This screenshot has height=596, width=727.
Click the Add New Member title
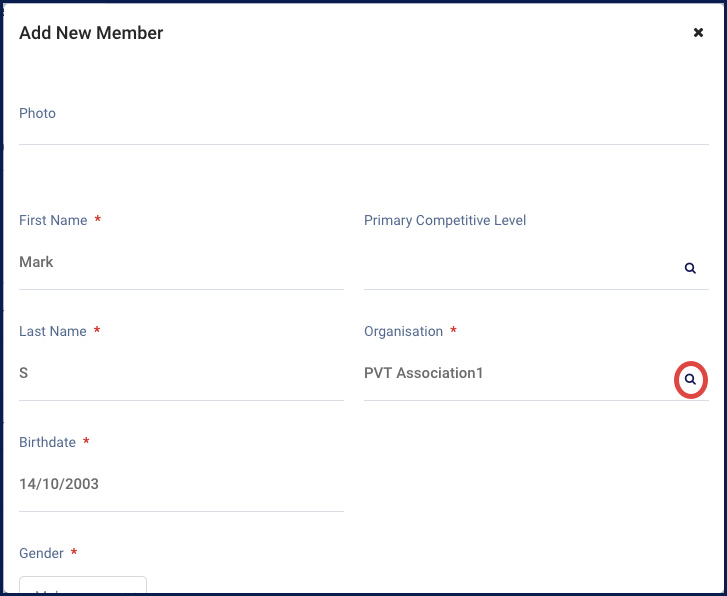coord(91,33)
